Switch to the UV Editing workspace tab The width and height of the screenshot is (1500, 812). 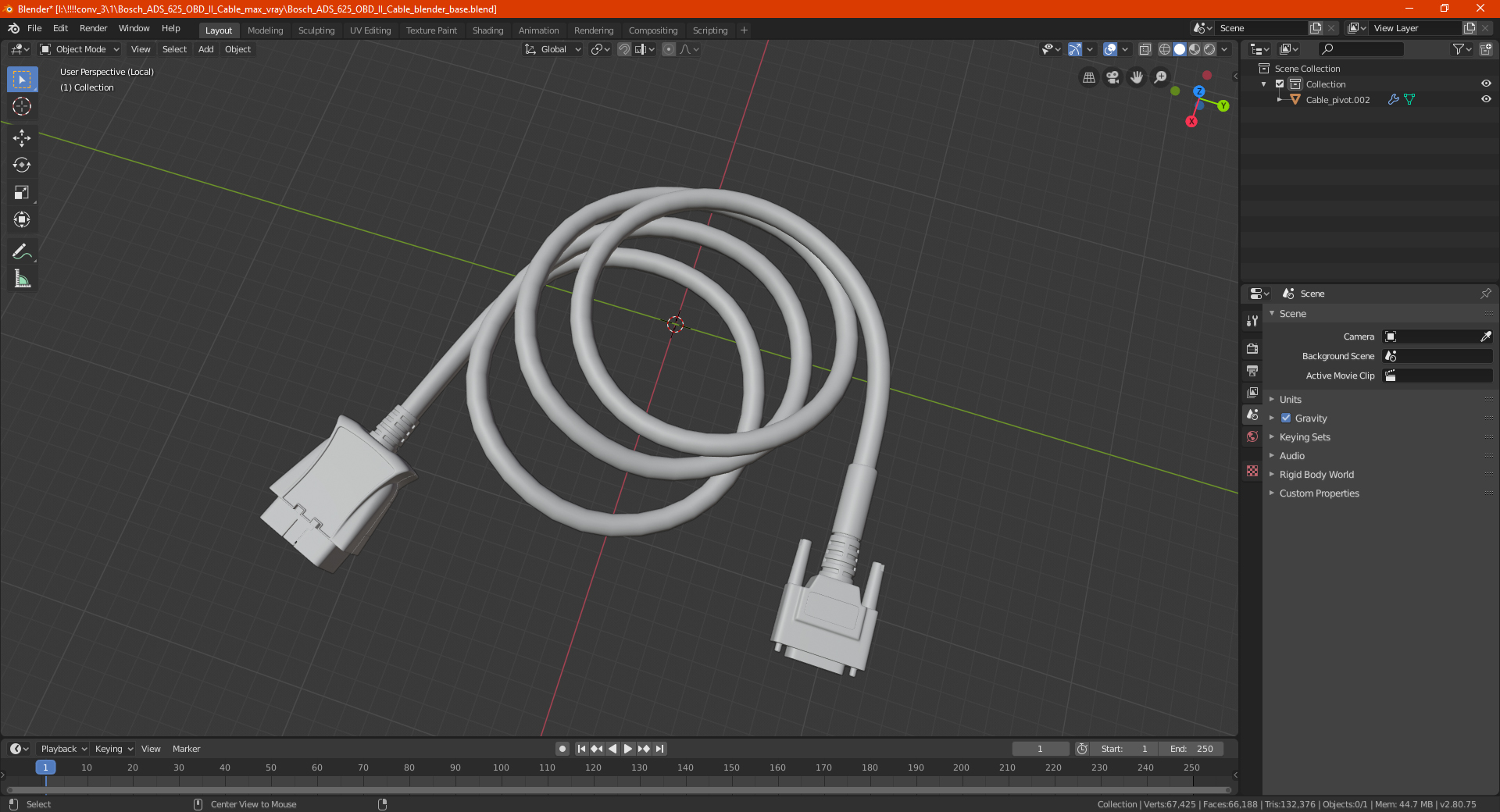click(370, 30)
